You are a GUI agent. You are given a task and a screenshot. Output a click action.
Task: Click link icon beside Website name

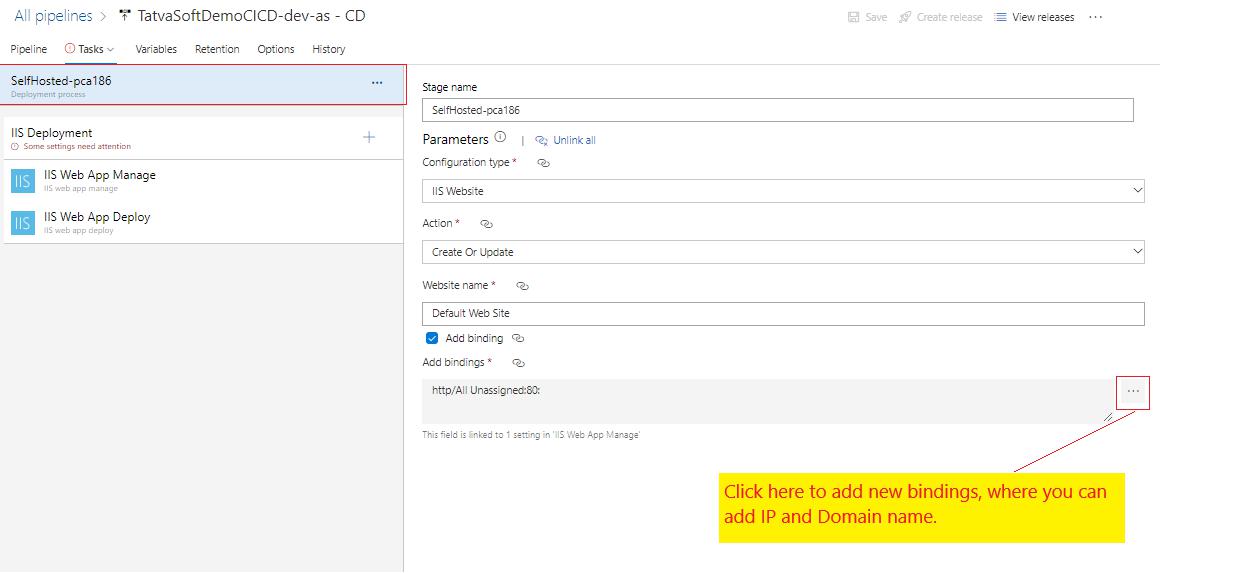[x=522, y=286]
